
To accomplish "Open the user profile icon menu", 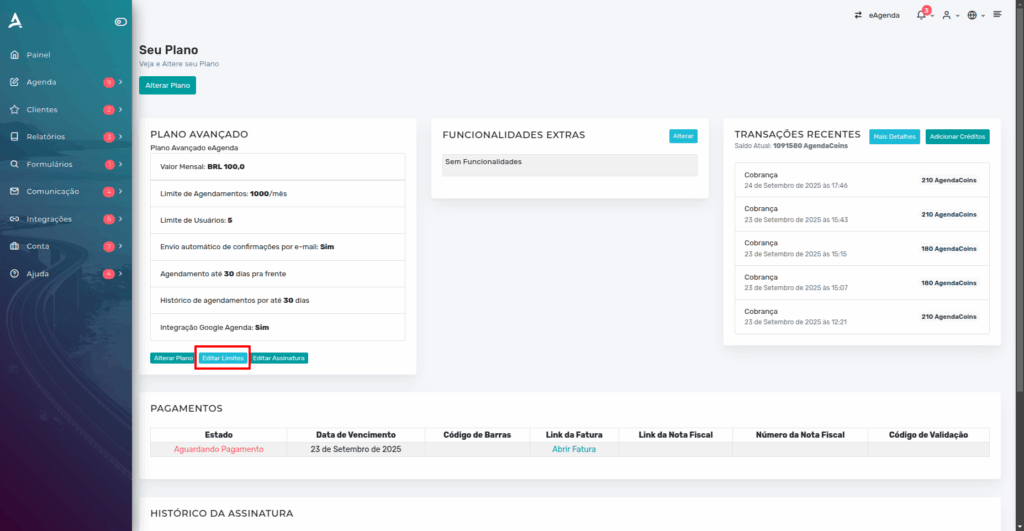I will click(947, 15).
